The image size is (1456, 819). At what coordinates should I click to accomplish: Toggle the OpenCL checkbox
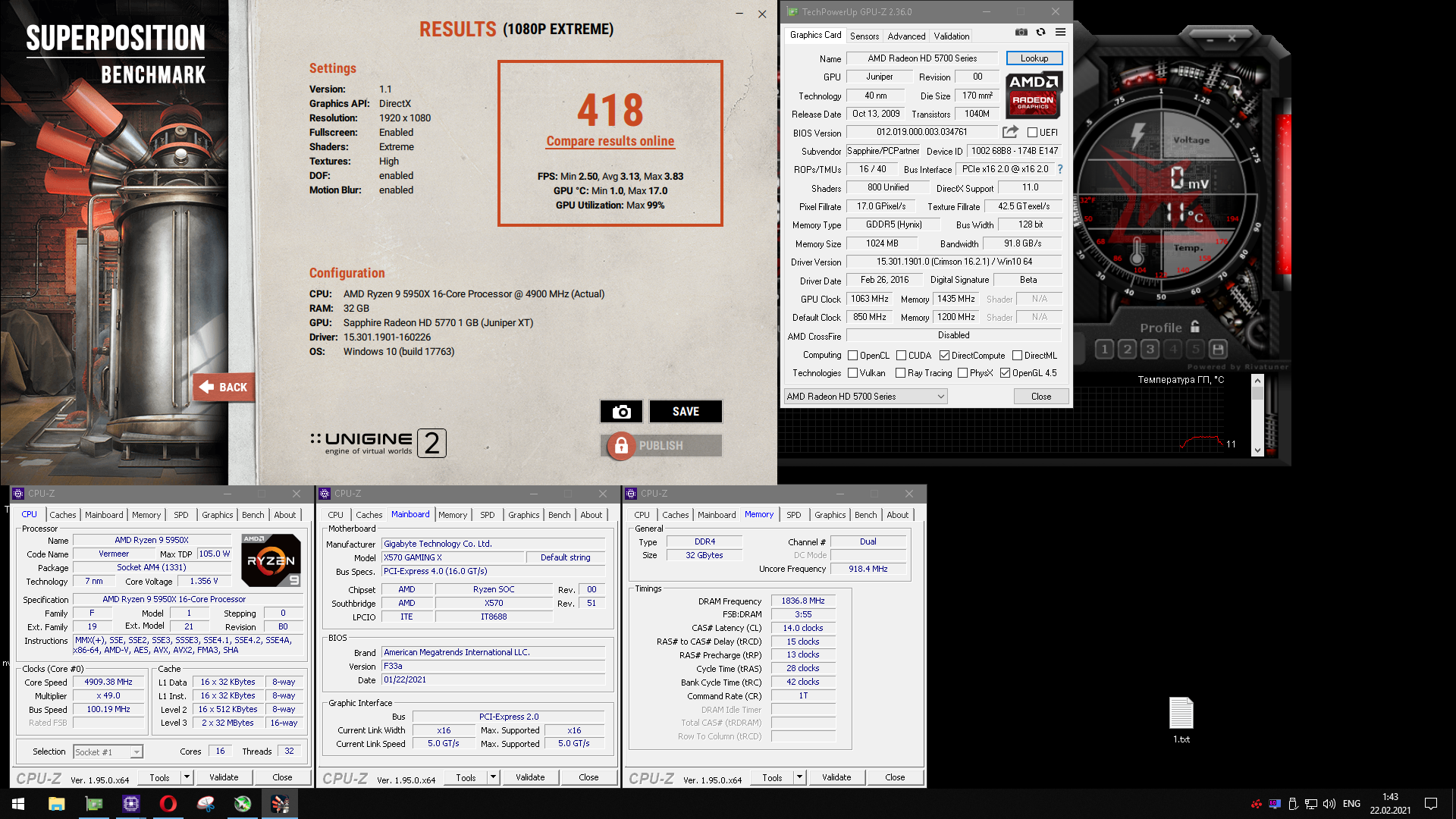(x=852, y=356)
